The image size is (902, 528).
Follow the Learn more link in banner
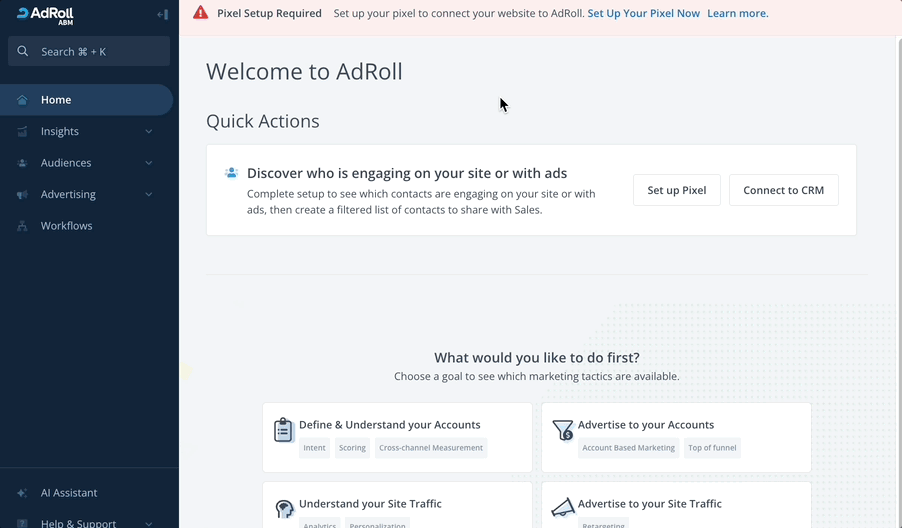tap(737, 14)
